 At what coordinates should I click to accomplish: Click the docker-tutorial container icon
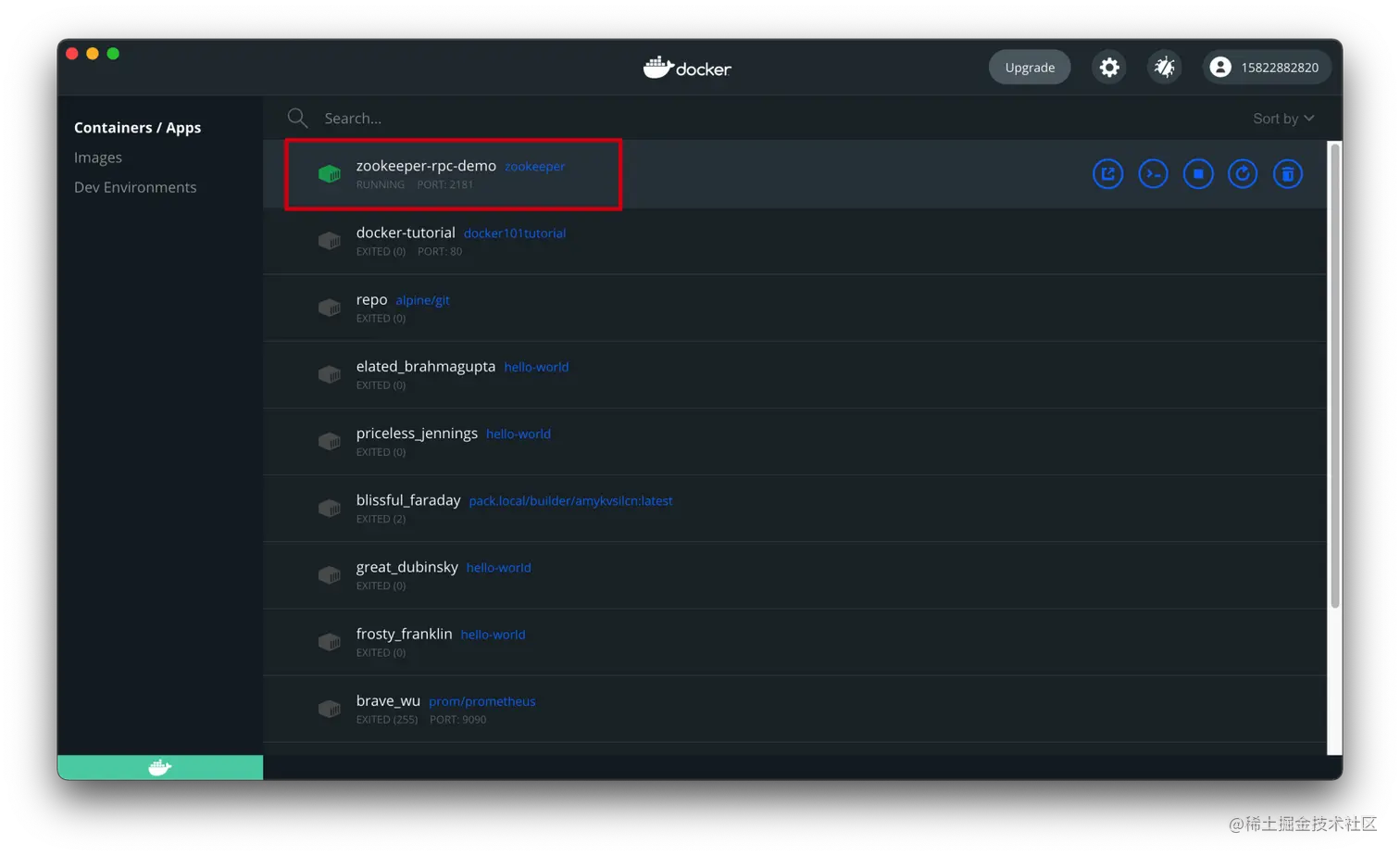[x=330, y=241]
